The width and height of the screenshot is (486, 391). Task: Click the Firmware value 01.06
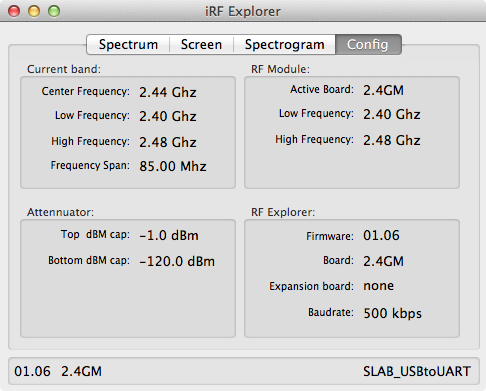[381, 236]
